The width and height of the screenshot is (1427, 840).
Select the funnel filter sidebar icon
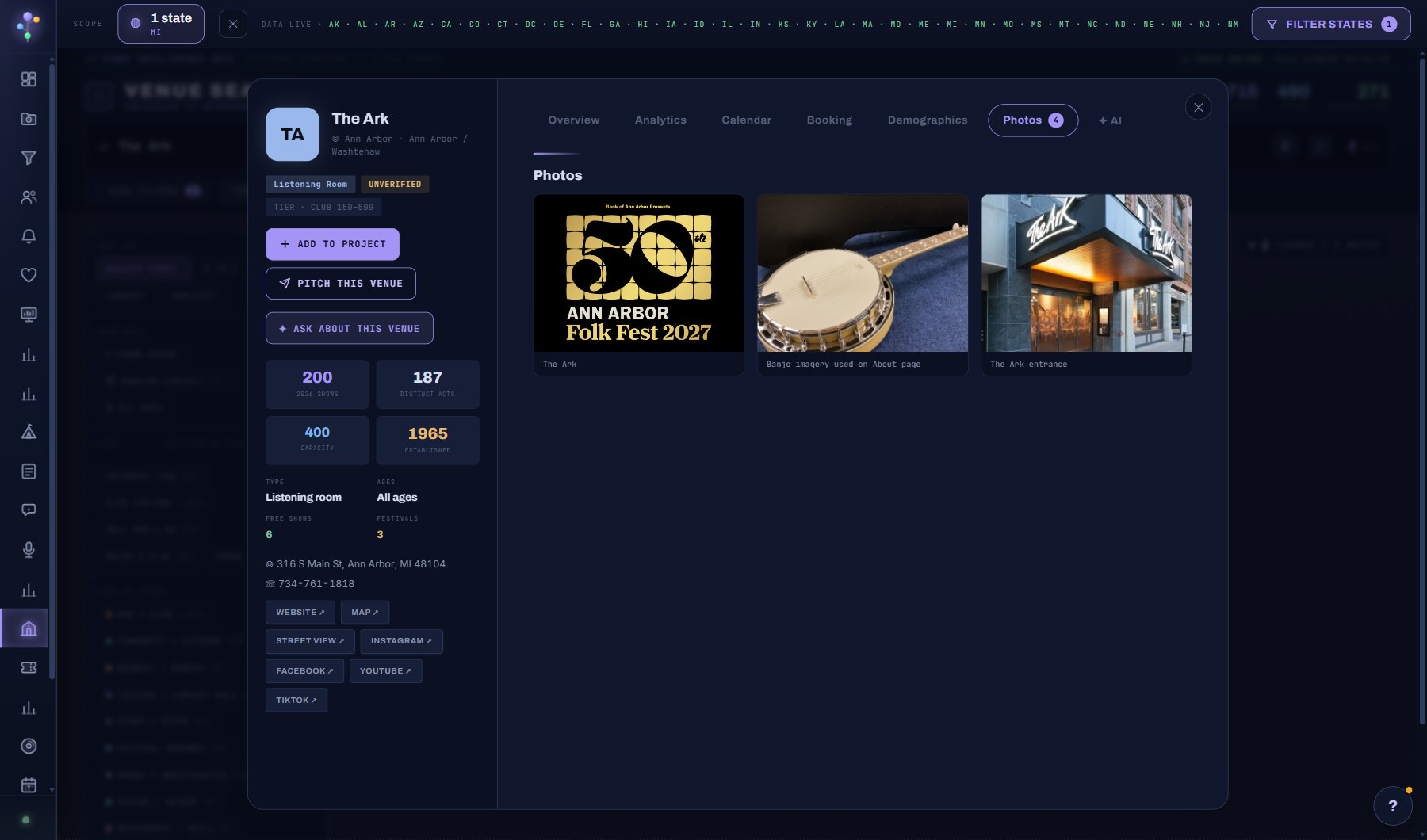pyautogui.click(x=29, y=158)
